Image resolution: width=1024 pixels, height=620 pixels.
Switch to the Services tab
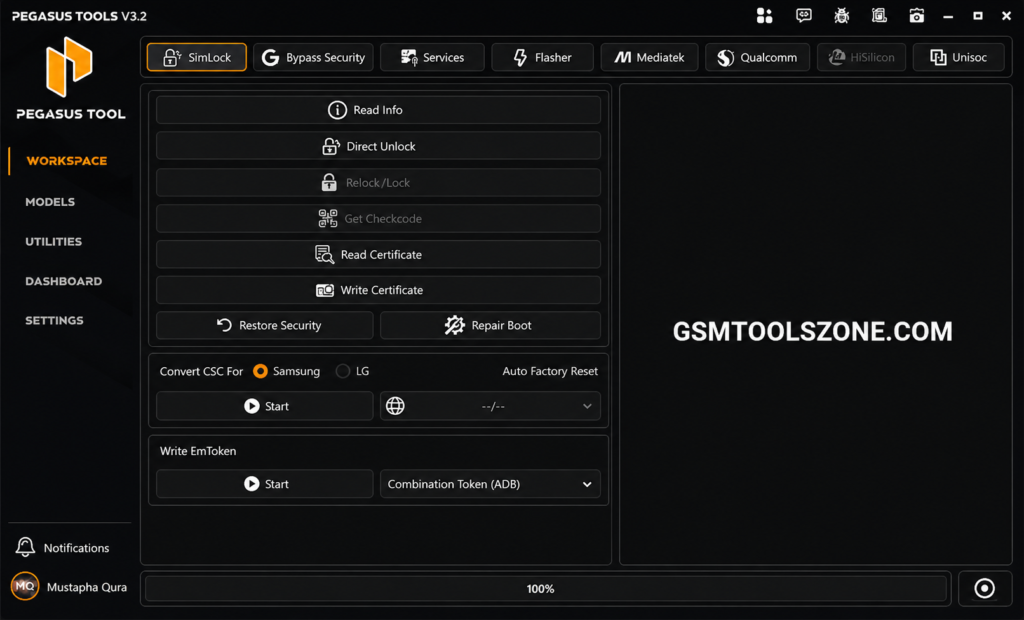pyautogui.click(x=432, y=57)
